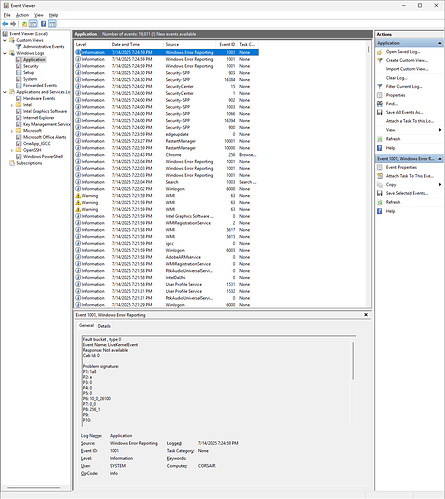Click the Refresh icon under Application actions
This screenshot has width=445, height=499.
pyautogui.click(x=380, y=139)
